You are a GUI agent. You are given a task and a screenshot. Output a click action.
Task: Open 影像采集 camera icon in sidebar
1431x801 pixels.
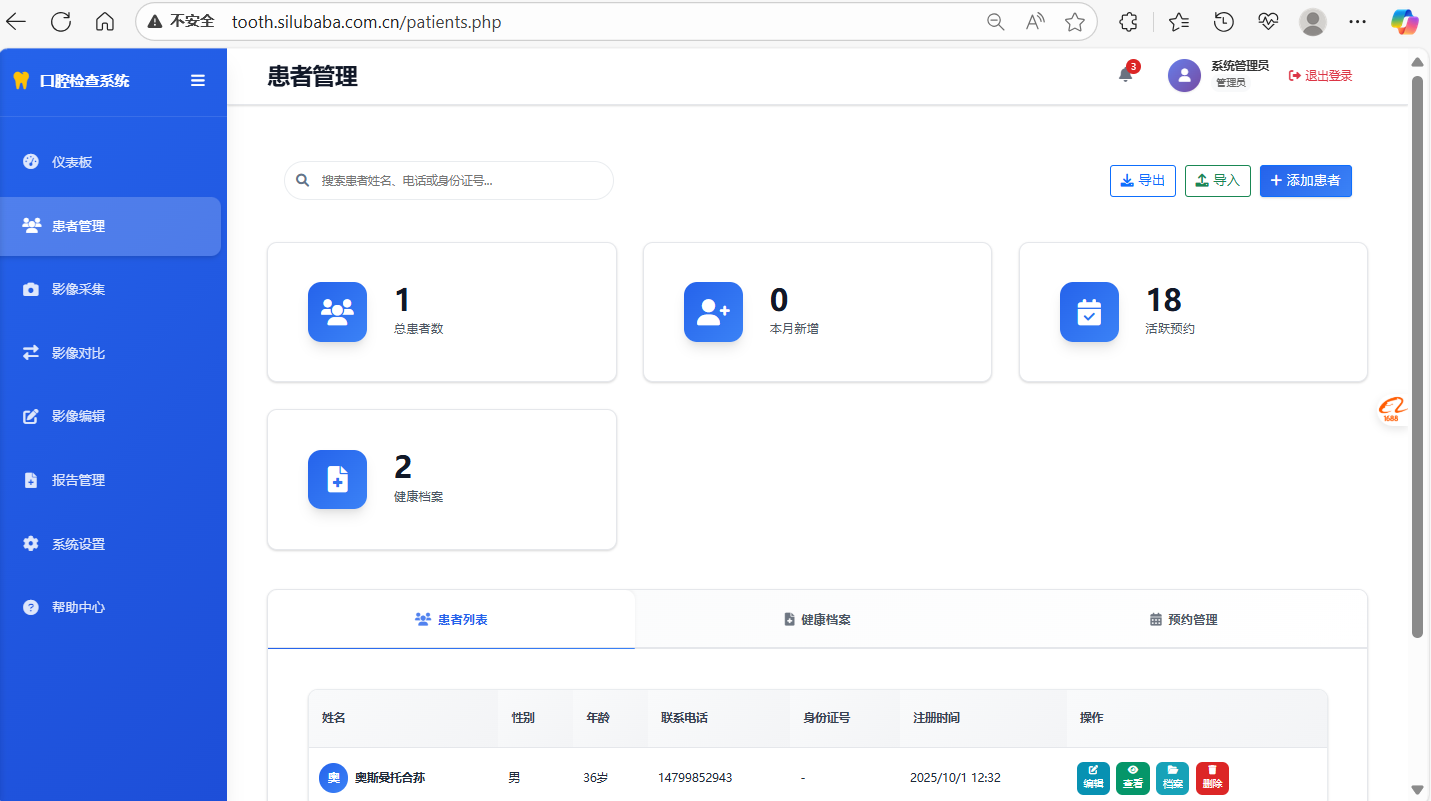click(30, 289)
